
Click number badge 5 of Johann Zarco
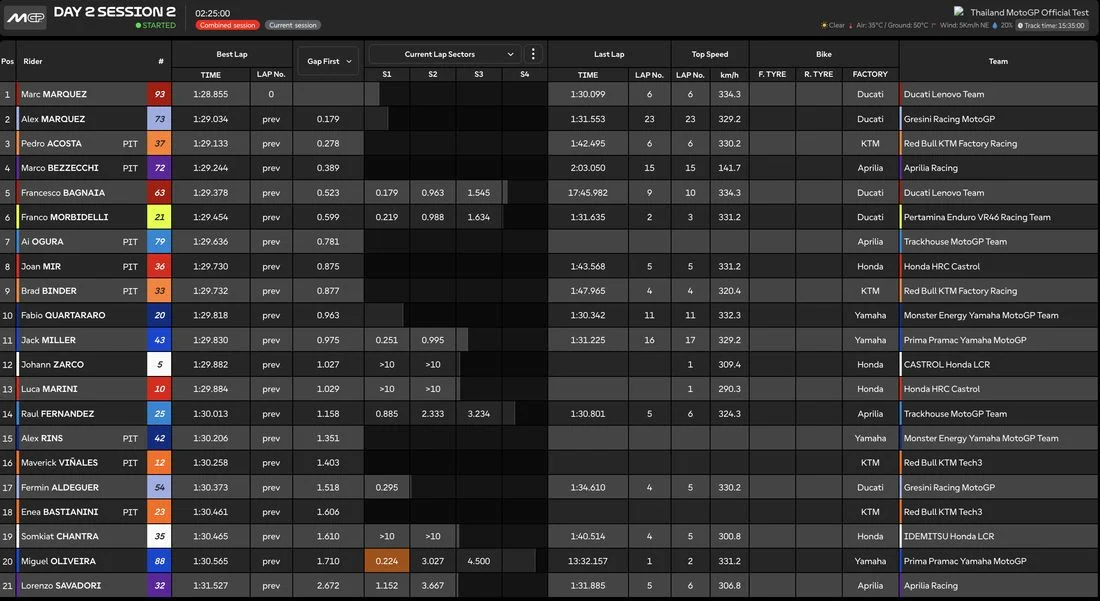[x=159, y=364]
